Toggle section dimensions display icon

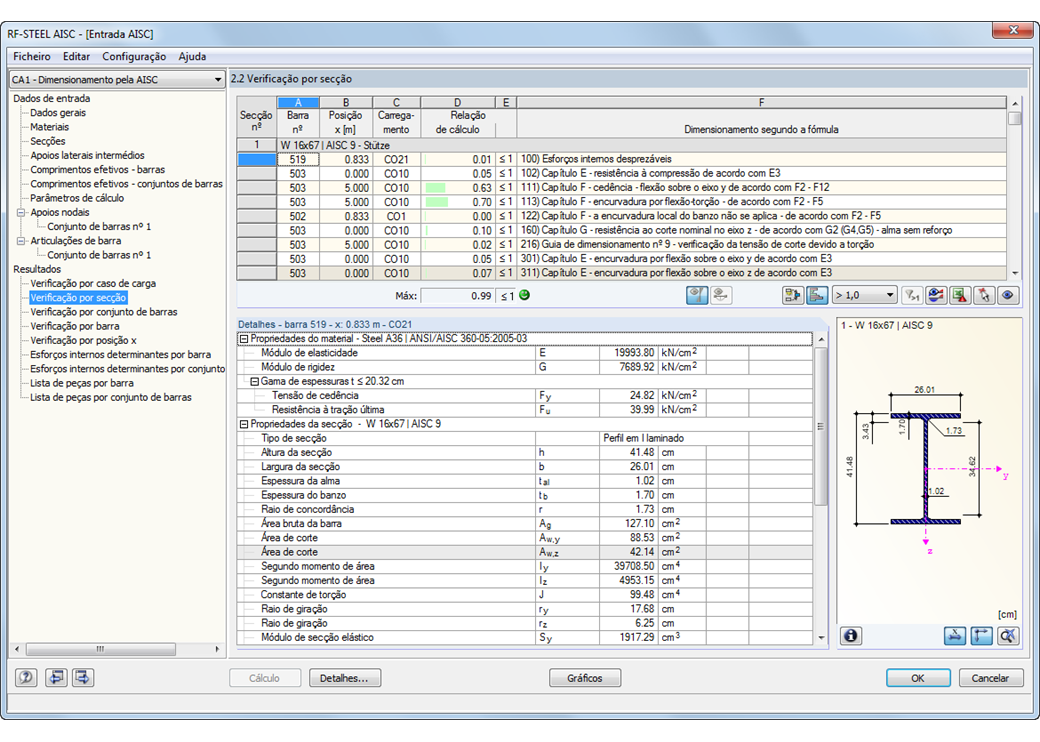click(954, 636)
